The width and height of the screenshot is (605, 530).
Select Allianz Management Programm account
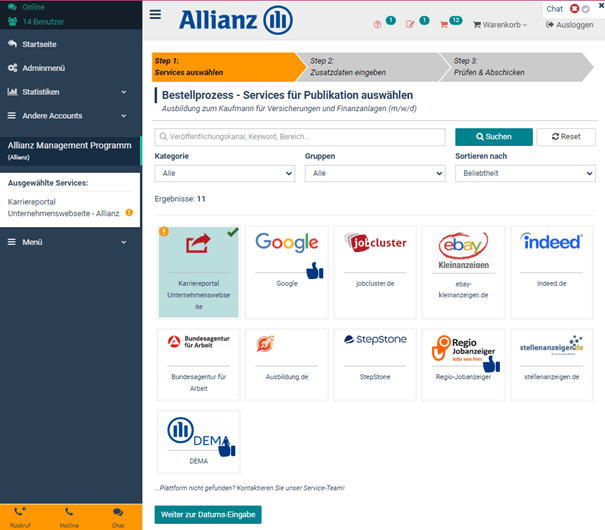click(x=70, y=150)
